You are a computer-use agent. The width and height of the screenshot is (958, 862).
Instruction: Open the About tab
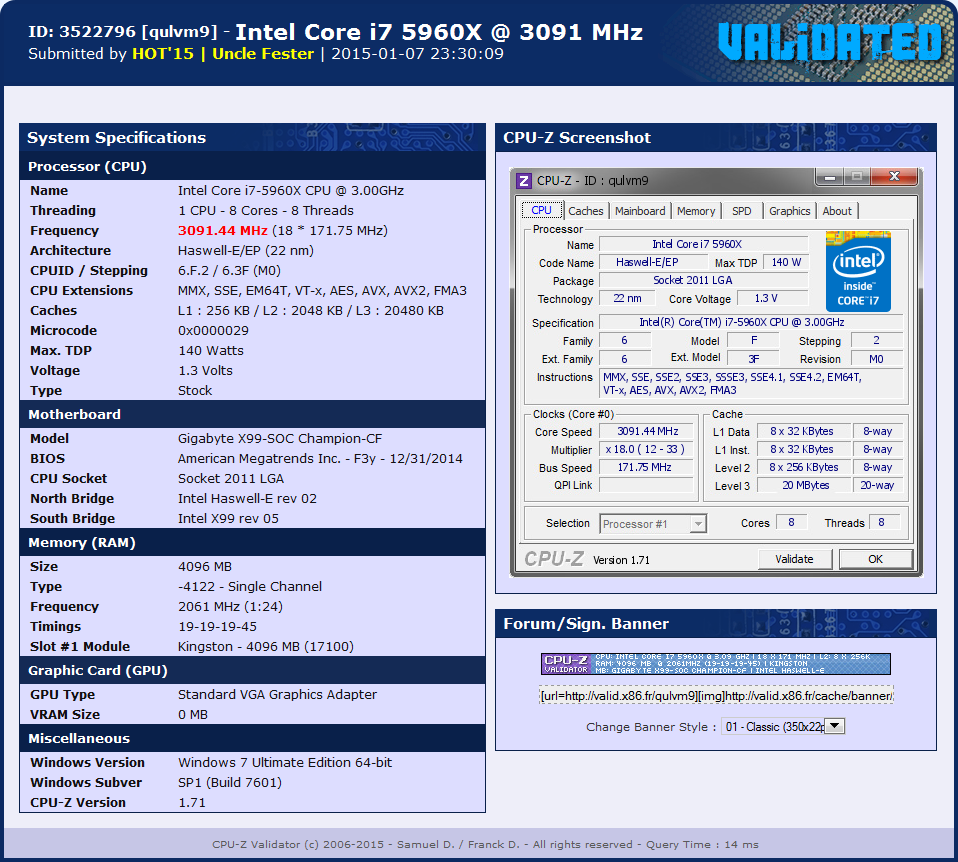836,211
